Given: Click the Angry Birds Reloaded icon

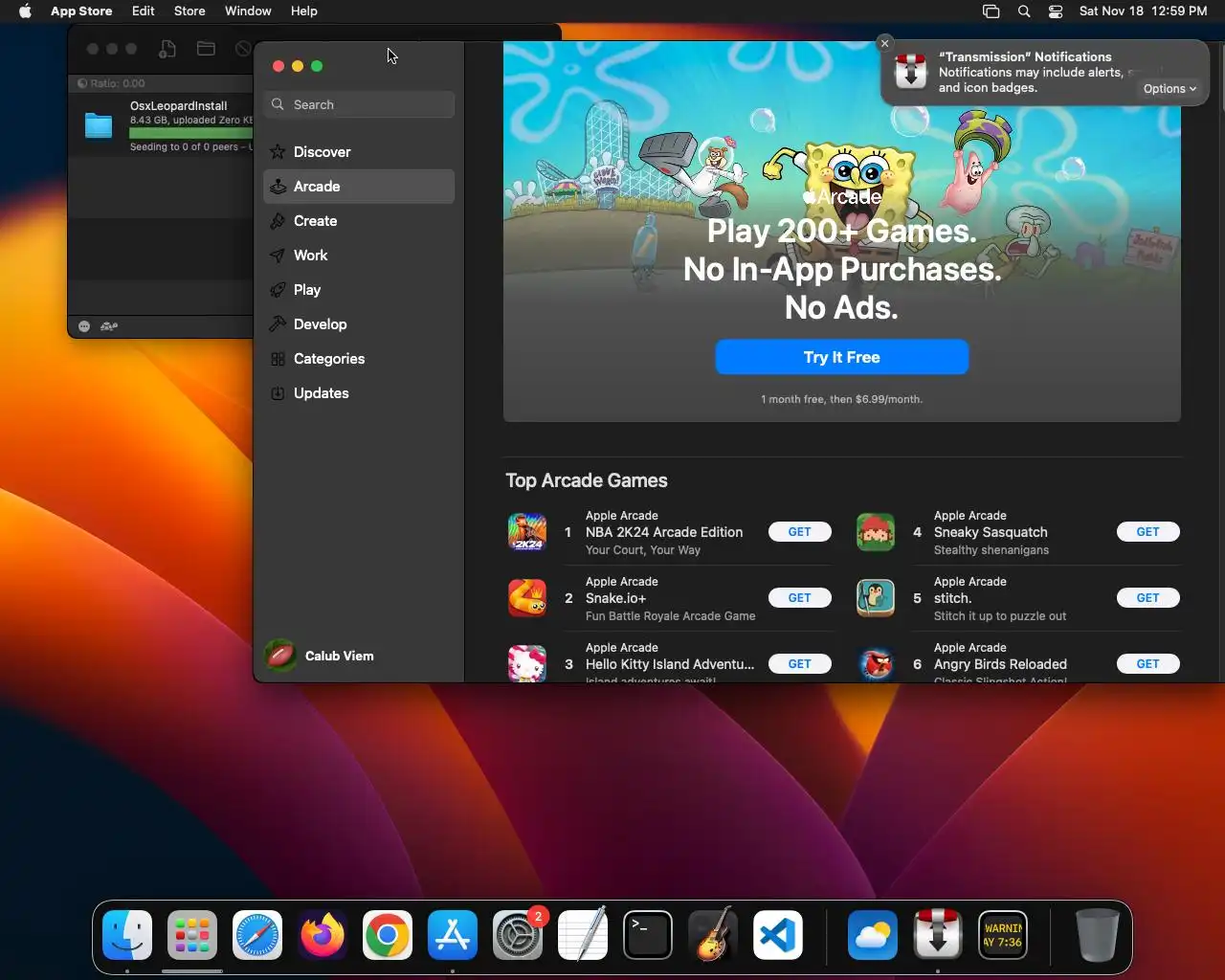Looking at the screenshot, I should click(876, 663).
